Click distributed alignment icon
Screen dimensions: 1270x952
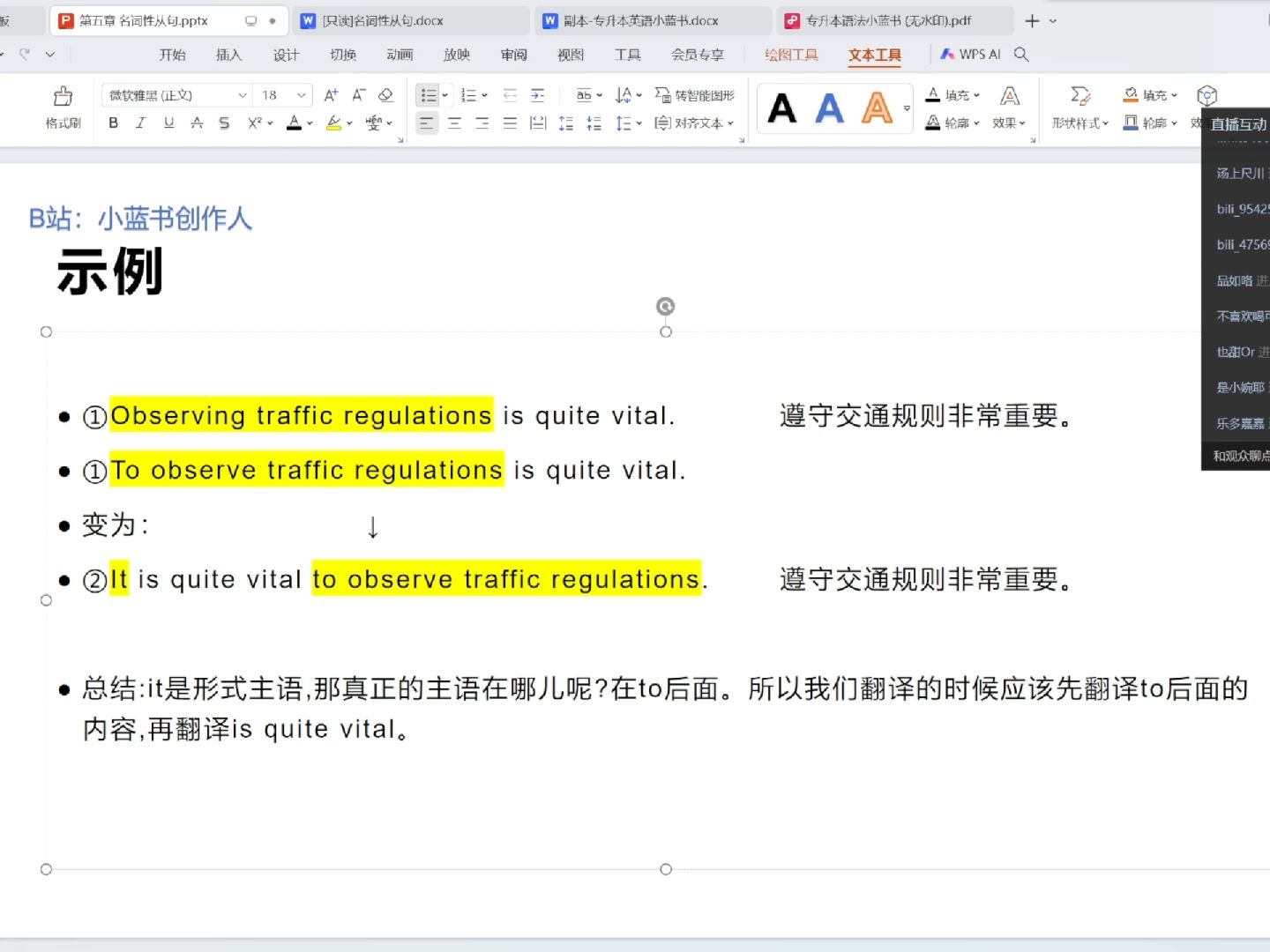[x=538, y=123]
